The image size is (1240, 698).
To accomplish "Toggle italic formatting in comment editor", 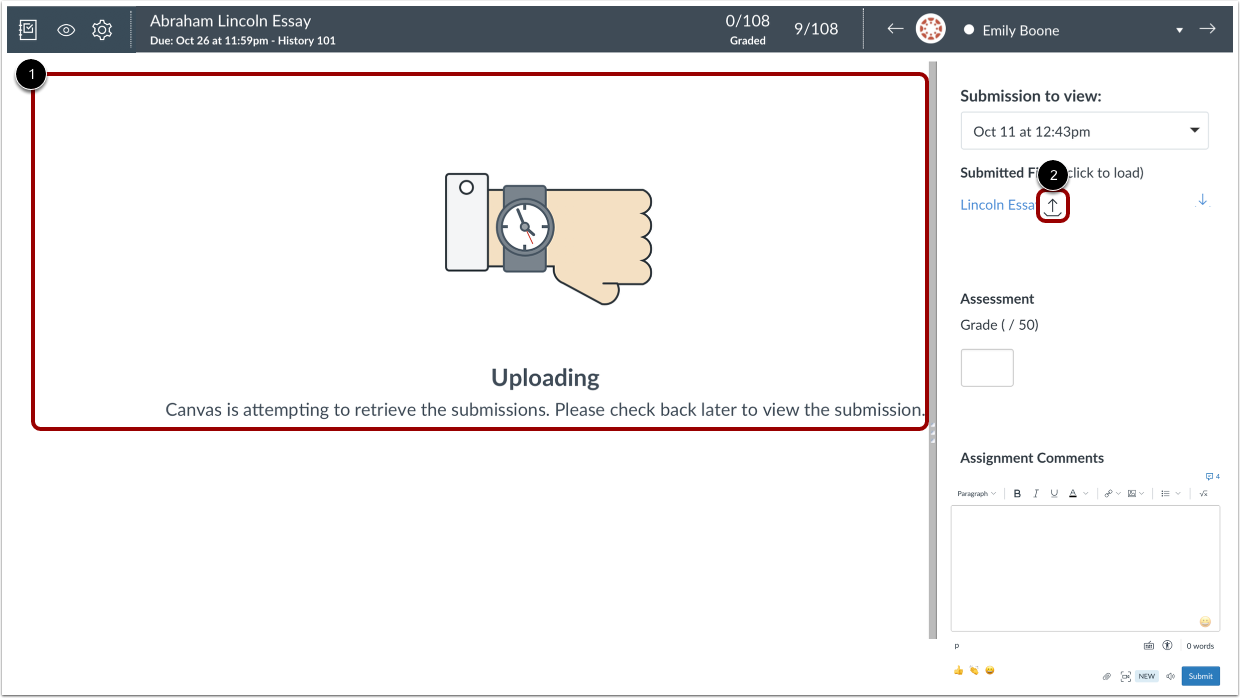I will click(x=1035, y=493).
